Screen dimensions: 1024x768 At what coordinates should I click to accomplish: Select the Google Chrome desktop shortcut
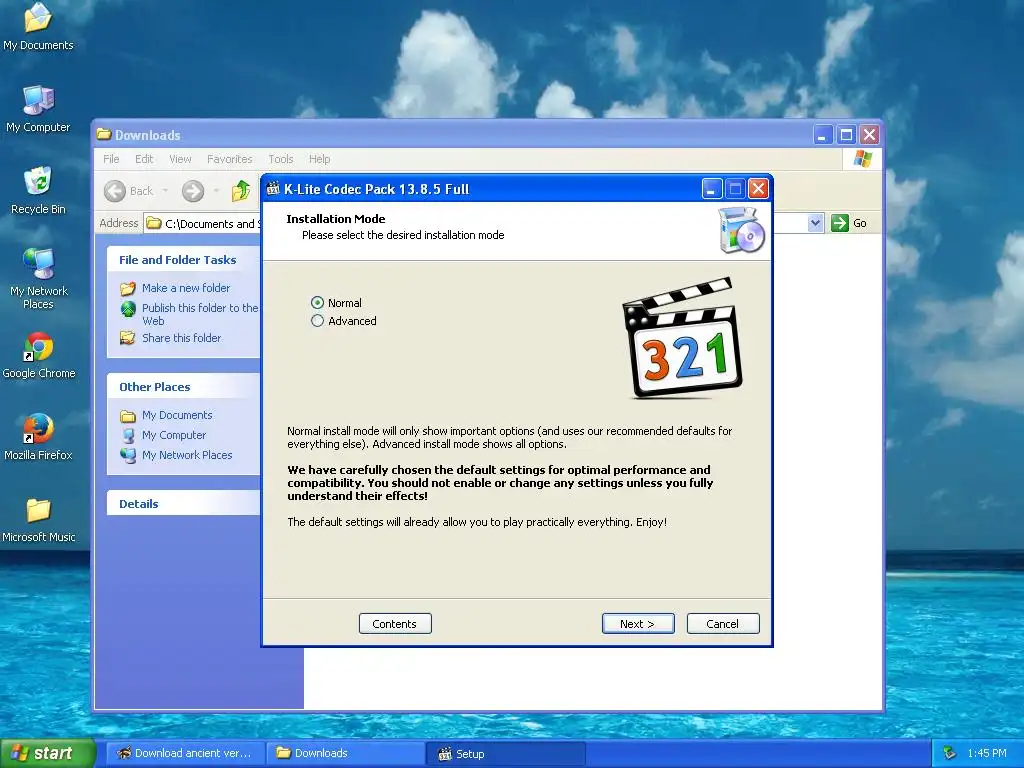pyautogui.click(x=39, y=356)
